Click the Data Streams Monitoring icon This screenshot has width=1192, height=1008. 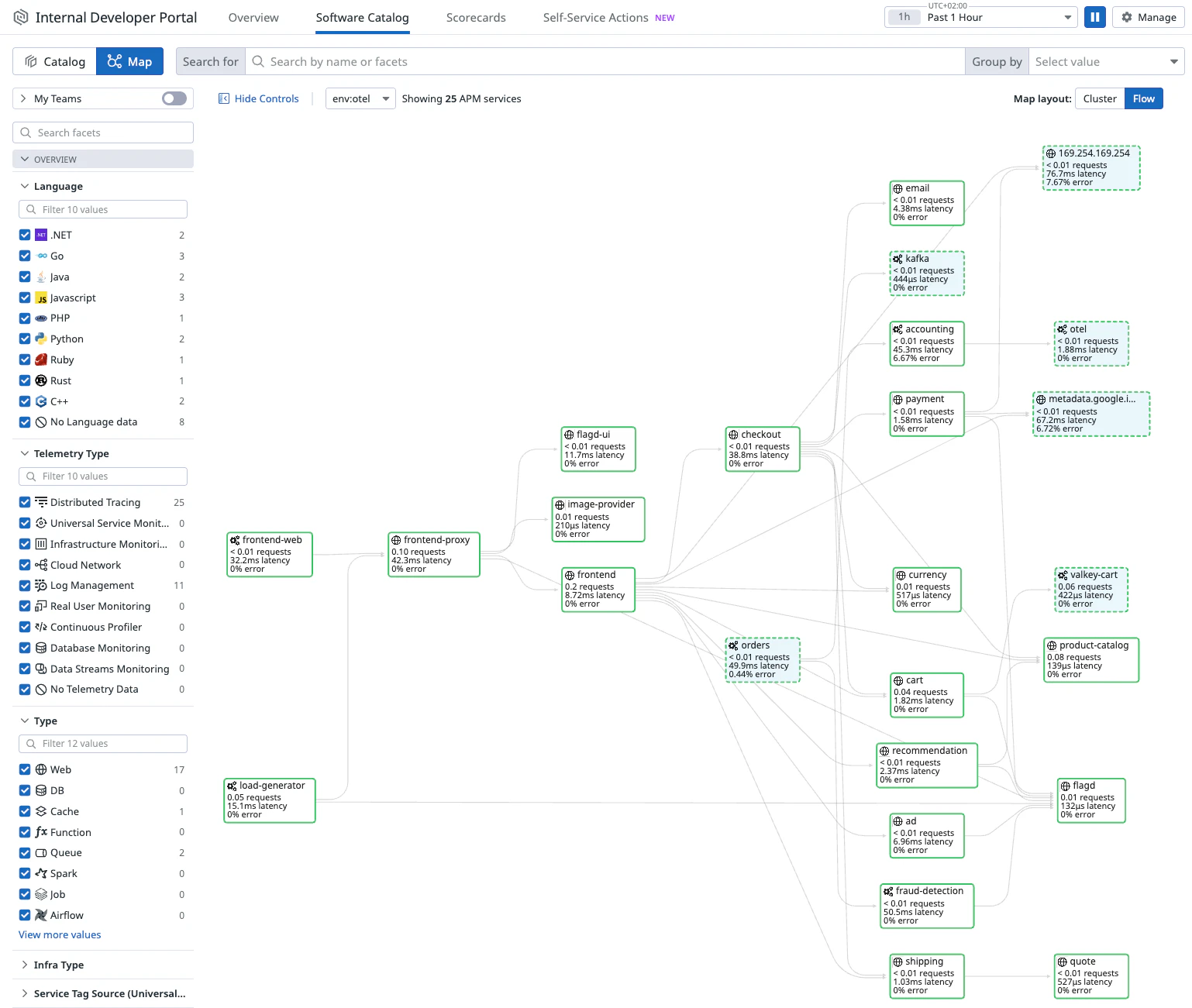[42, 669]
